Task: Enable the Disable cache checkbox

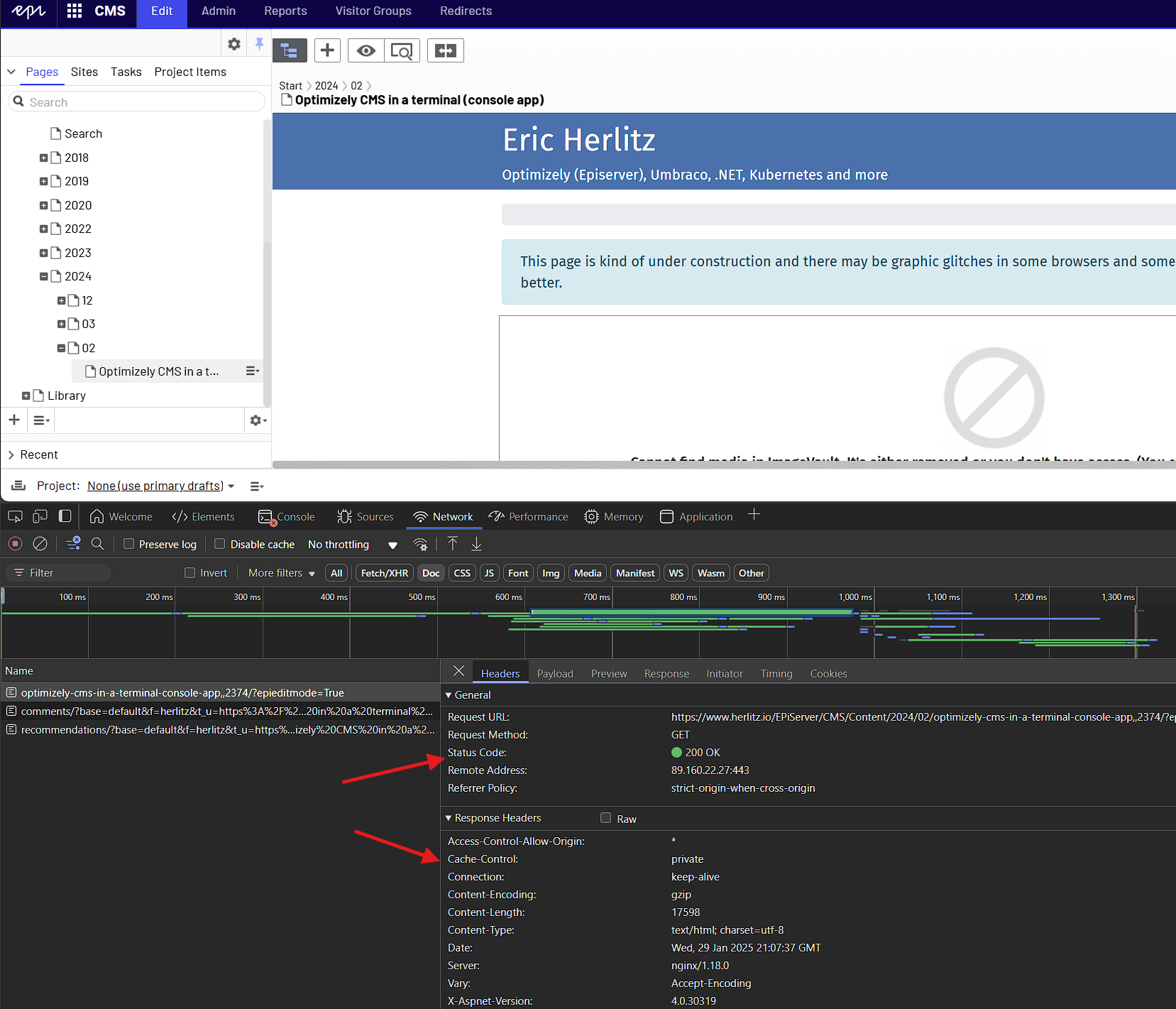Action: click(x=220, y=544)
